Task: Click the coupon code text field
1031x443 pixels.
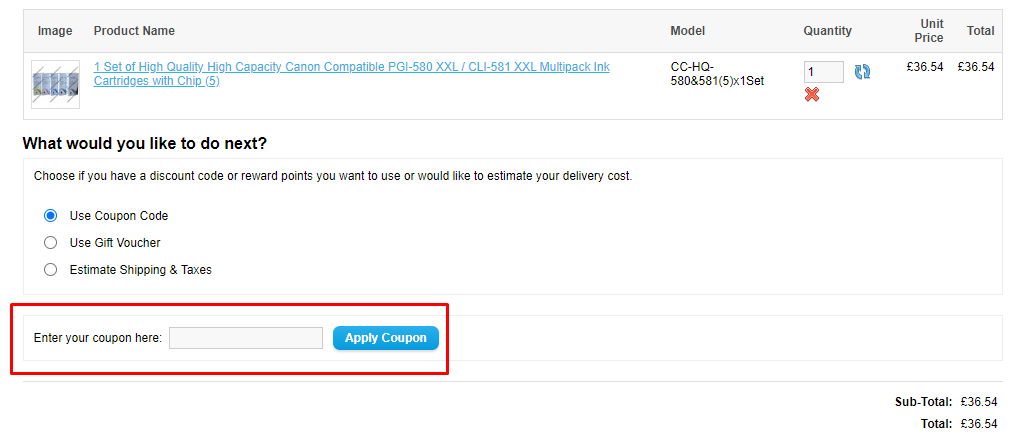Action: tap(246, 338)
